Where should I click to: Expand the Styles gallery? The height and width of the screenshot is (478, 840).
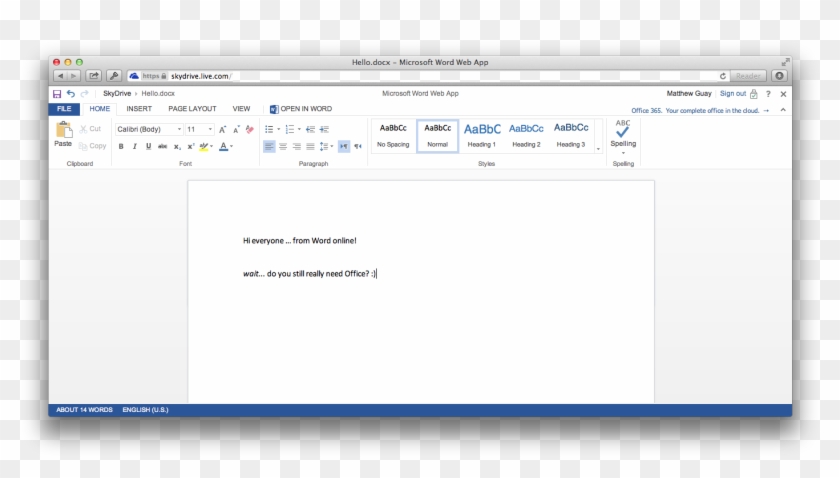click(598, 148)
